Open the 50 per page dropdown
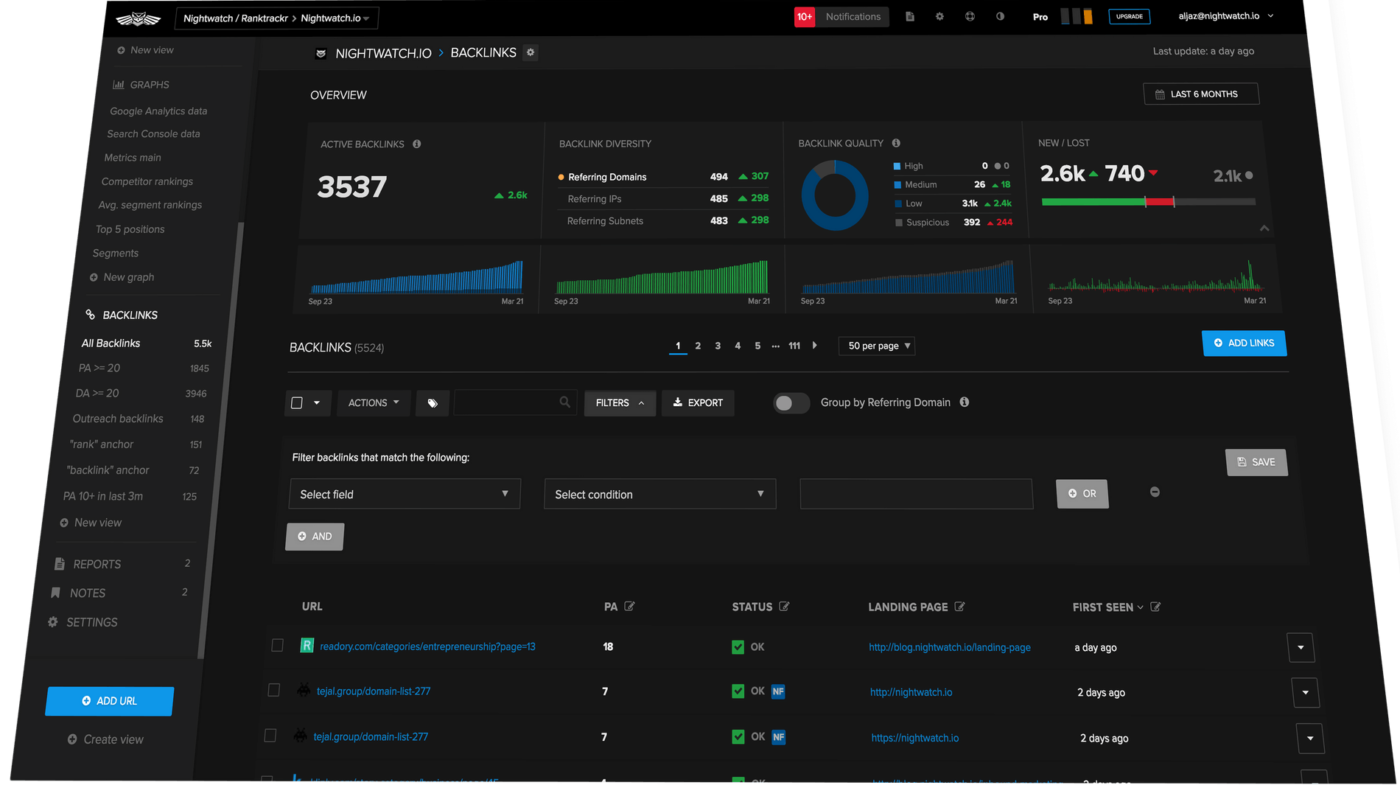This screenshot has height=785, width=1400. [x=878, y=346]
